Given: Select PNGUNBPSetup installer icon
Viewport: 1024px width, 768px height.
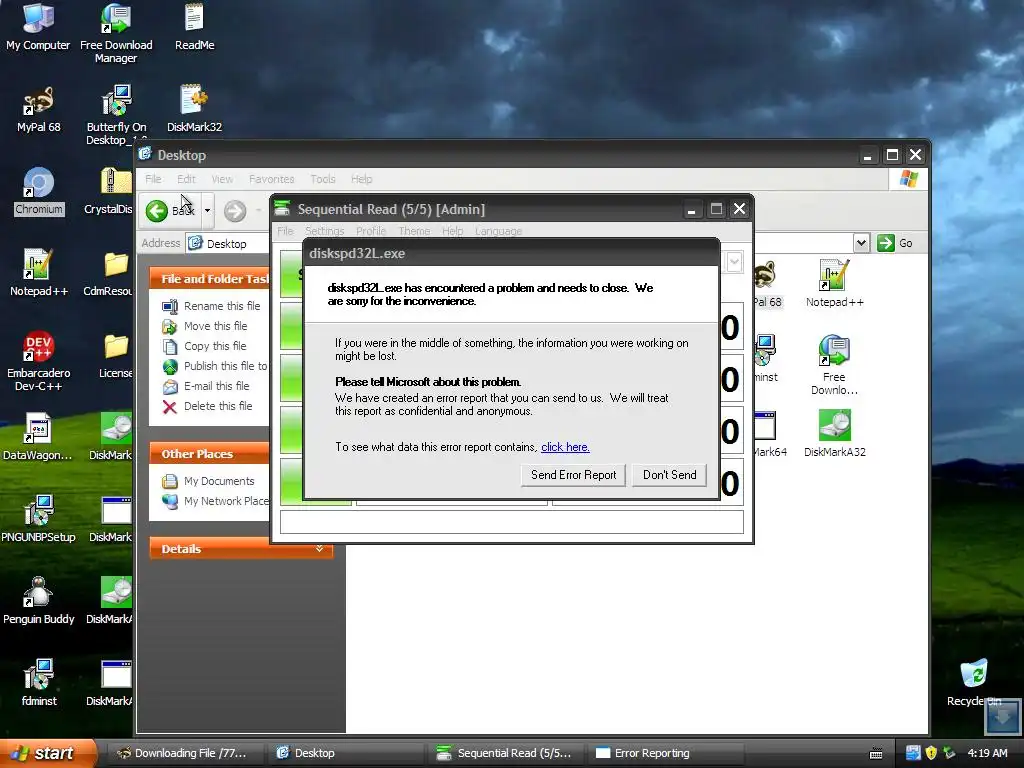Looking at the screenshot, I should 38,519.
